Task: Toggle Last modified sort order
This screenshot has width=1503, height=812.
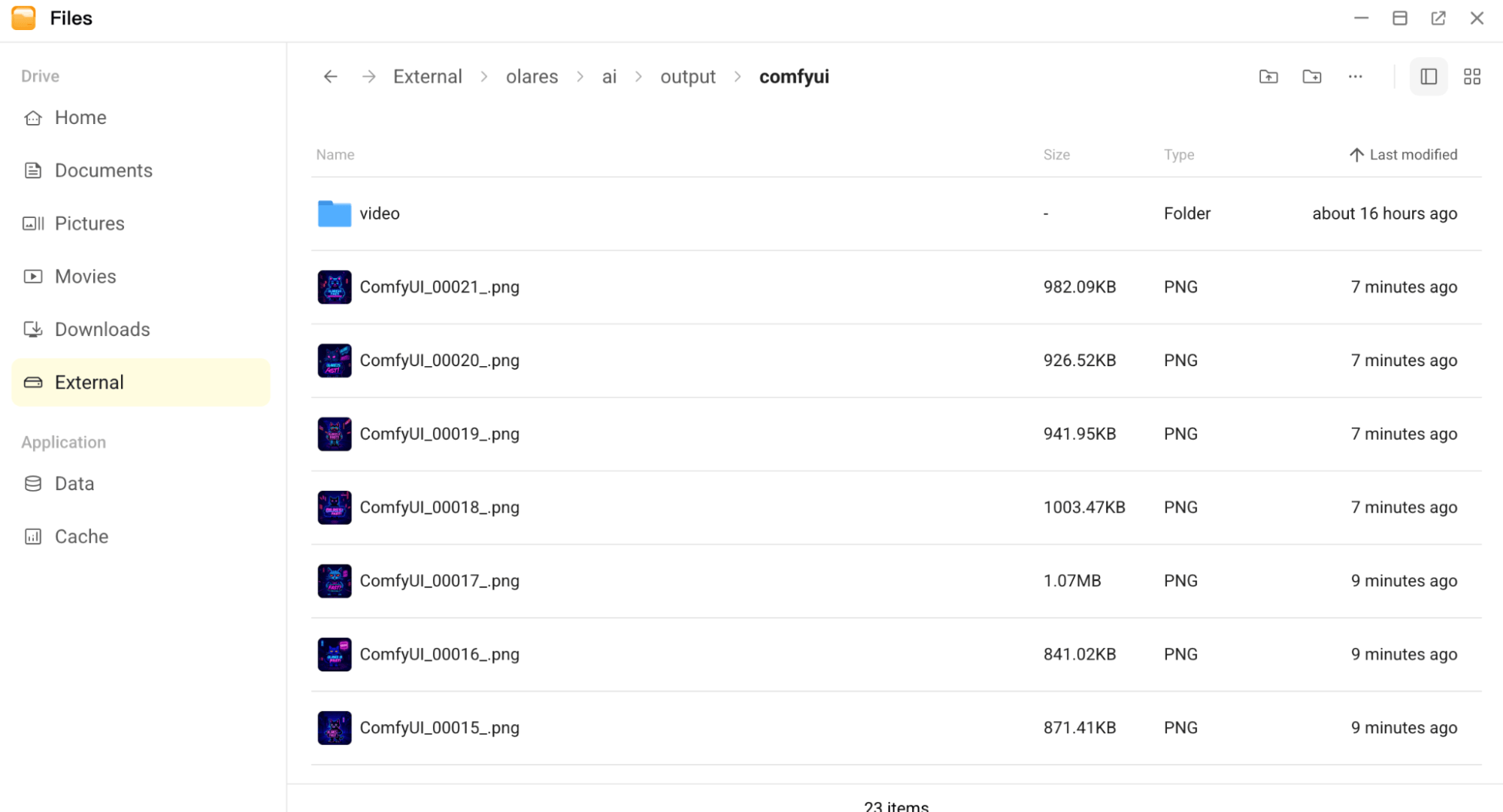Action: tap(1403, 154)
